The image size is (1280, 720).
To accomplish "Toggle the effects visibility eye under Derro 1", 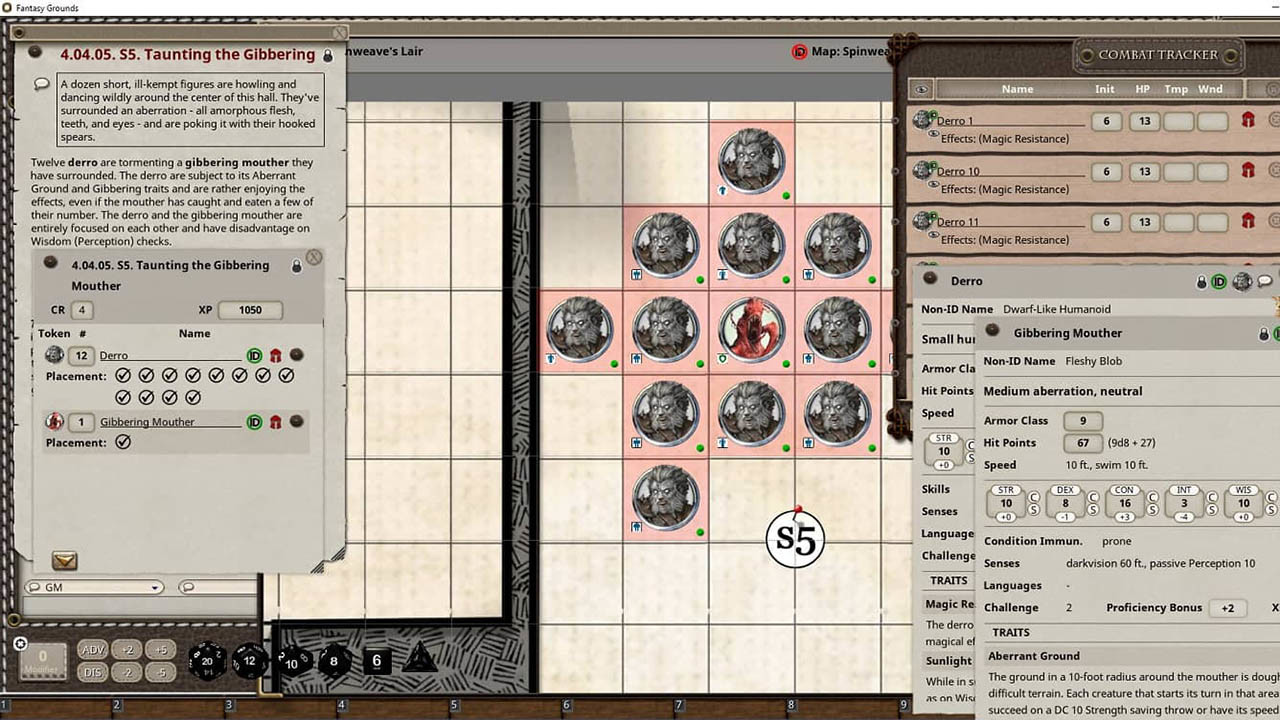I will (934, 134).
